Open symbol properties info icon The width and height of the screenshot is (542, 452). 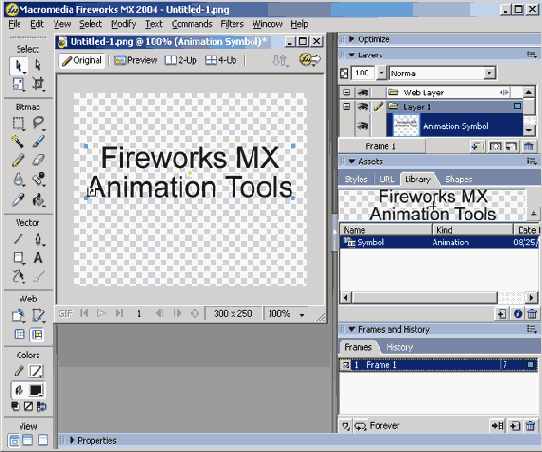pos(517,314)
